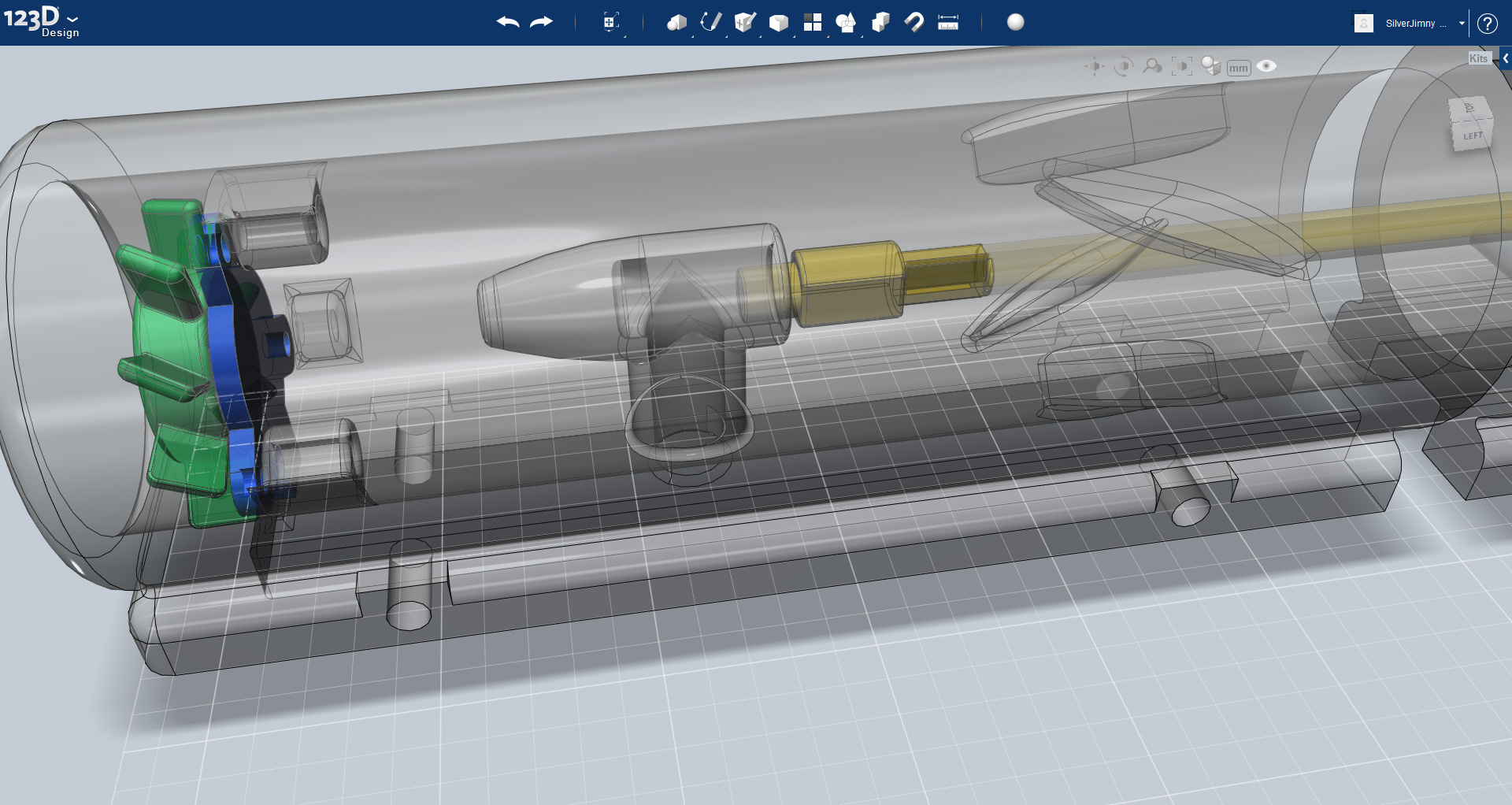Open the Transform tool
1512x805 pixels.
(610, 22)
